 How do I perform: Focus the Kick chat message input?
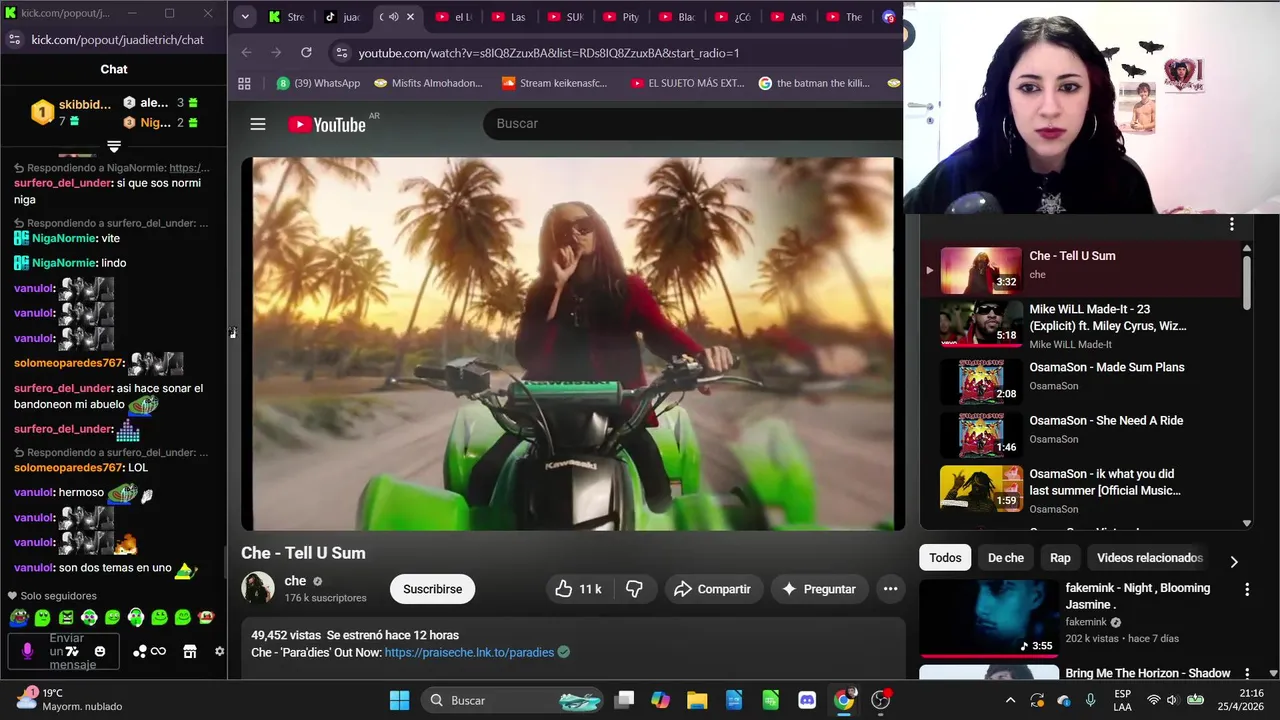66,651
